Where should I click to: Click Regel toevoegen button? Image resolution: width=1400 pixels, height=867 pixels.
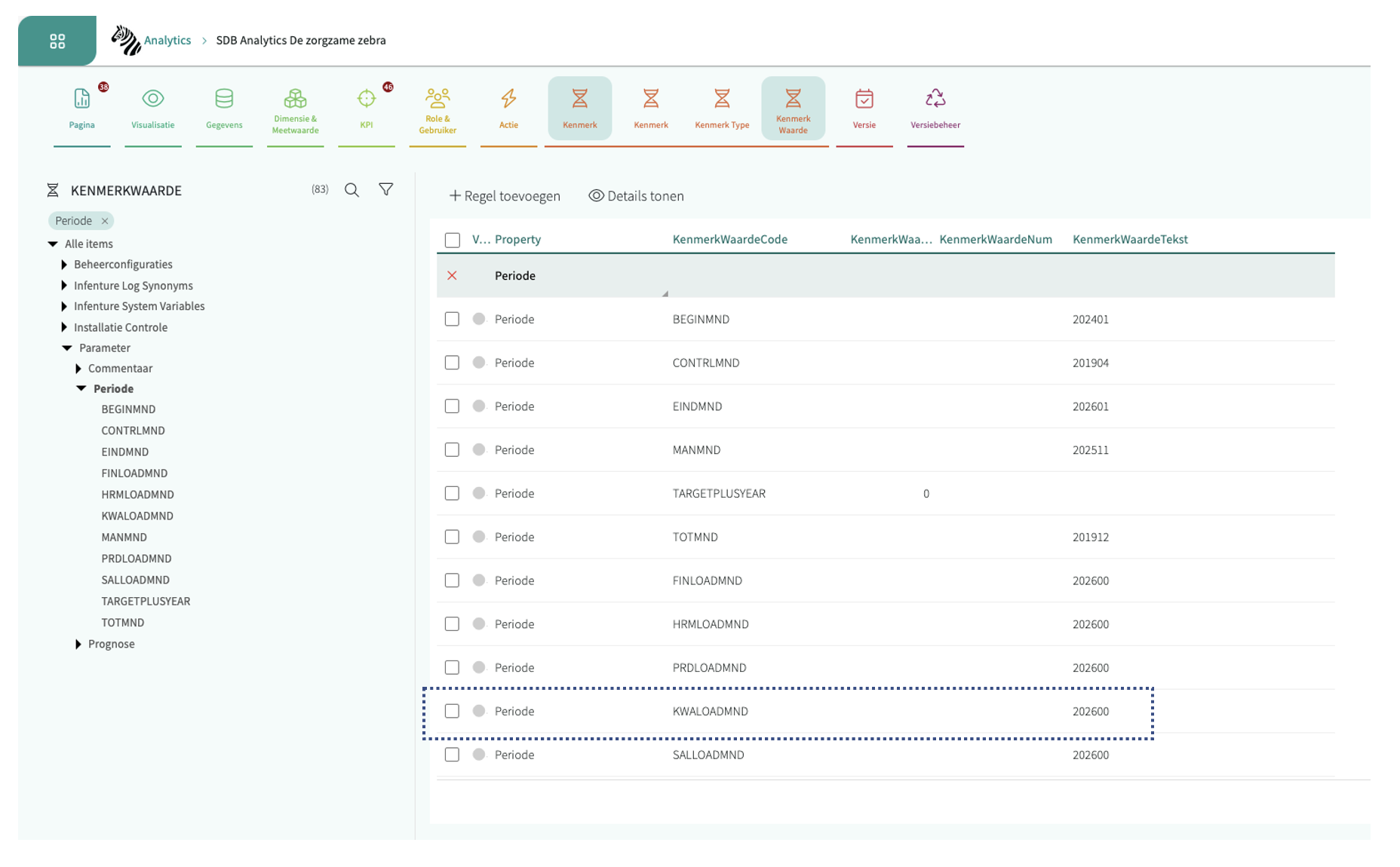[505, 196]
